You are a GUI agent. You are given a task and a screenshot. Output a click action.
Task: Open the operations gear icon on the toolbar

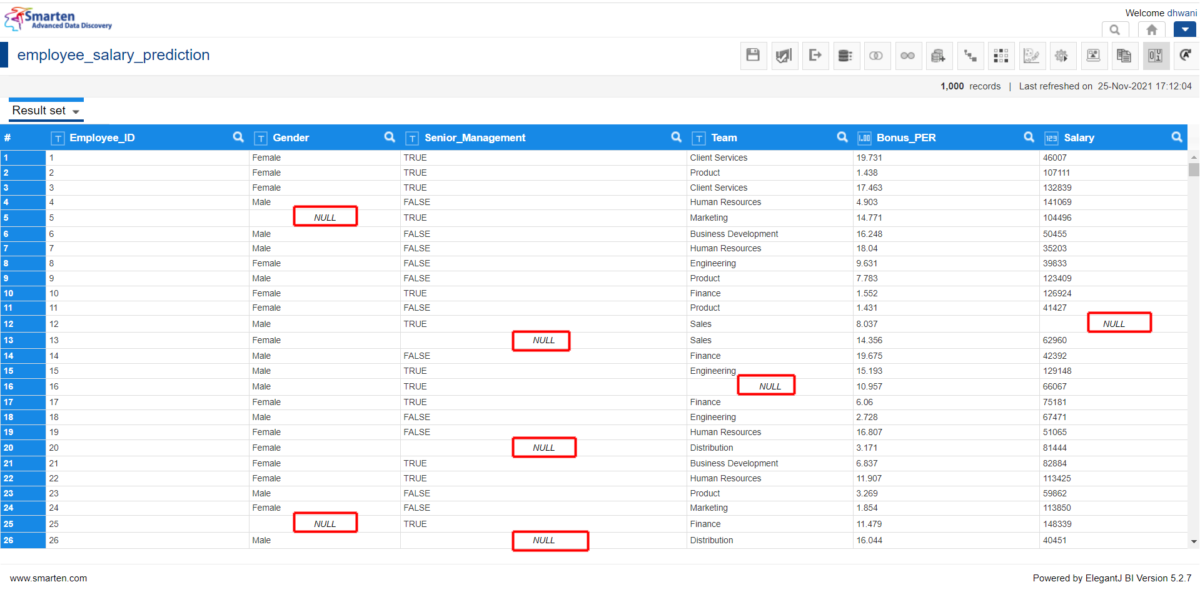click(1062, 55)
